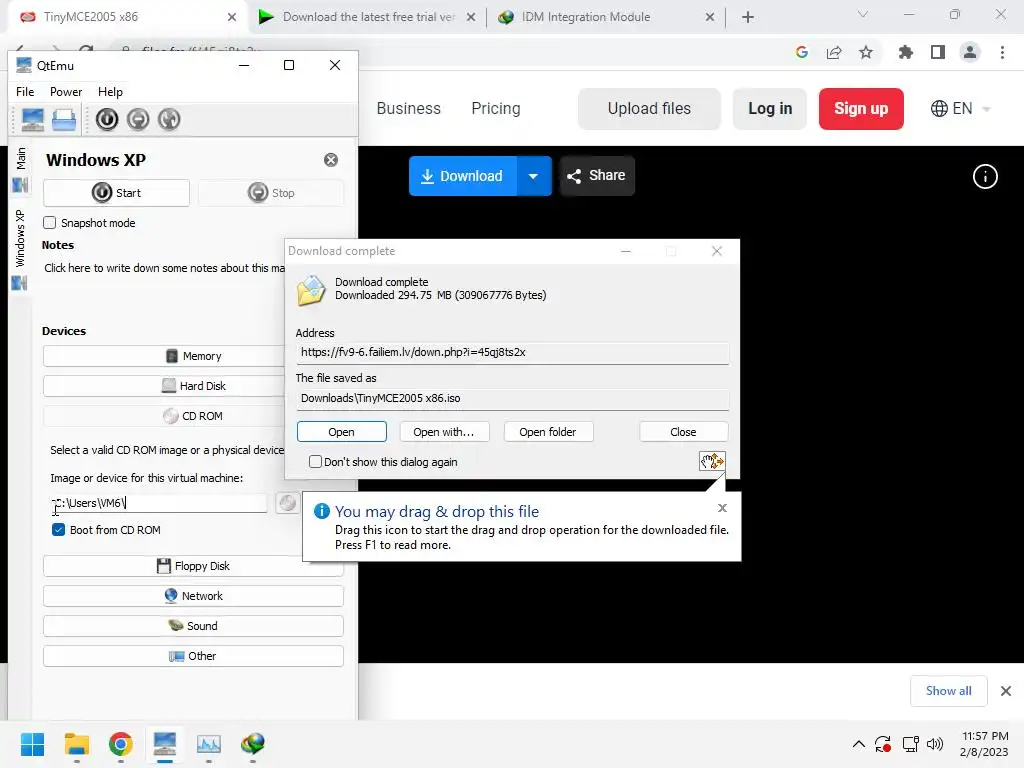
Task: Click Upload files button
Action: [x=649, y=108]
